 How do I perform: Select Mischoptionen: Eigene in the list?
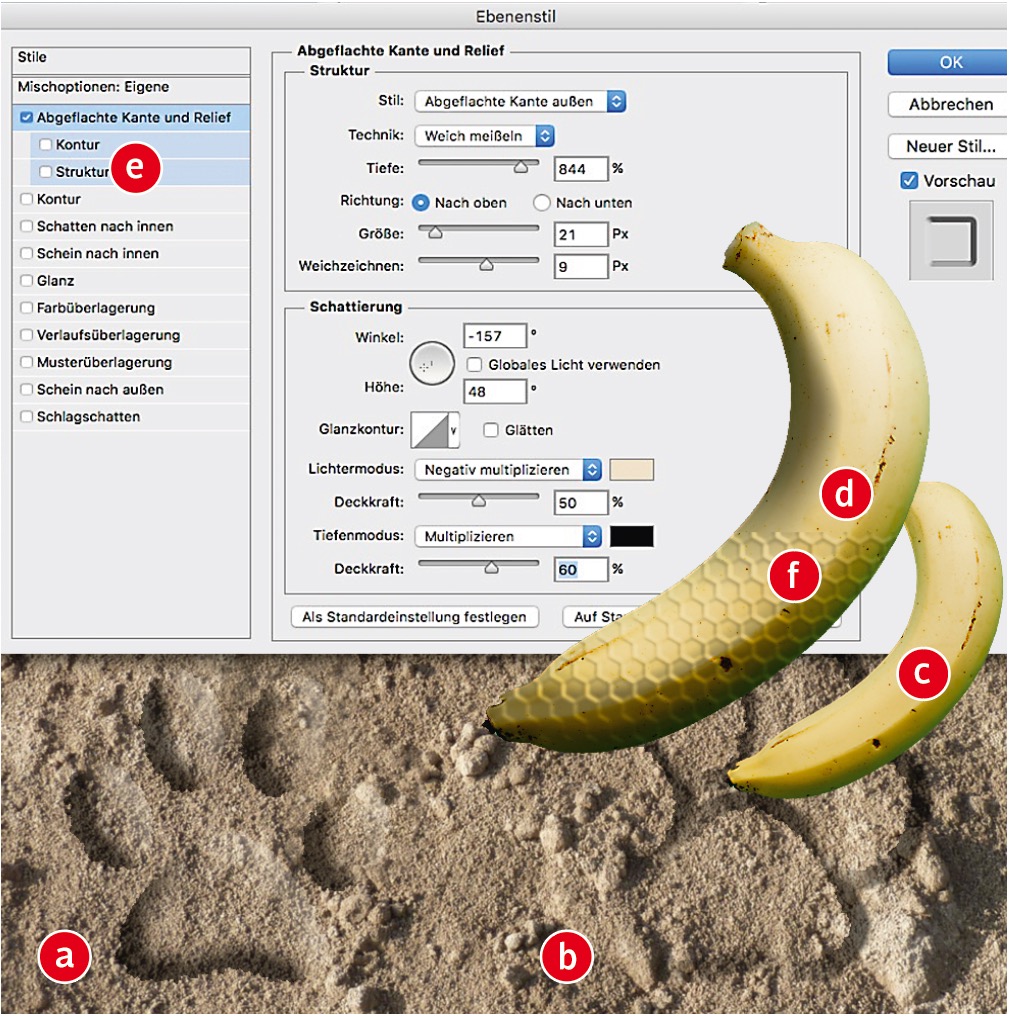131,89
